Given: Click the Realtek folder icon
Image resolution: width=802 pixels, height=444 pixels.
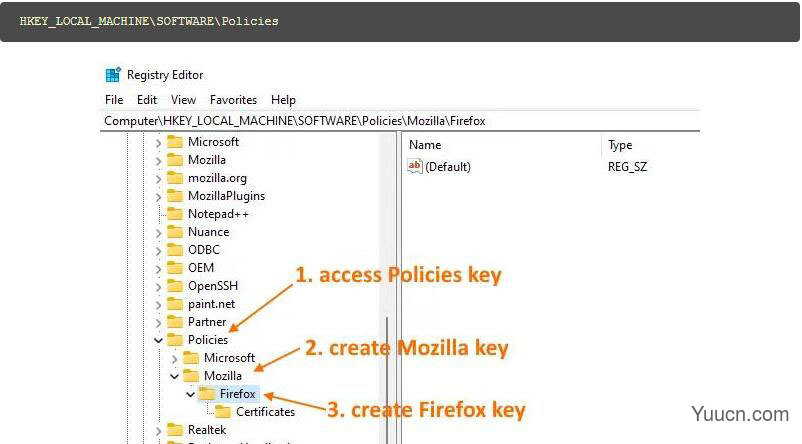Looking at the screenshot, I should pos(175,430).
